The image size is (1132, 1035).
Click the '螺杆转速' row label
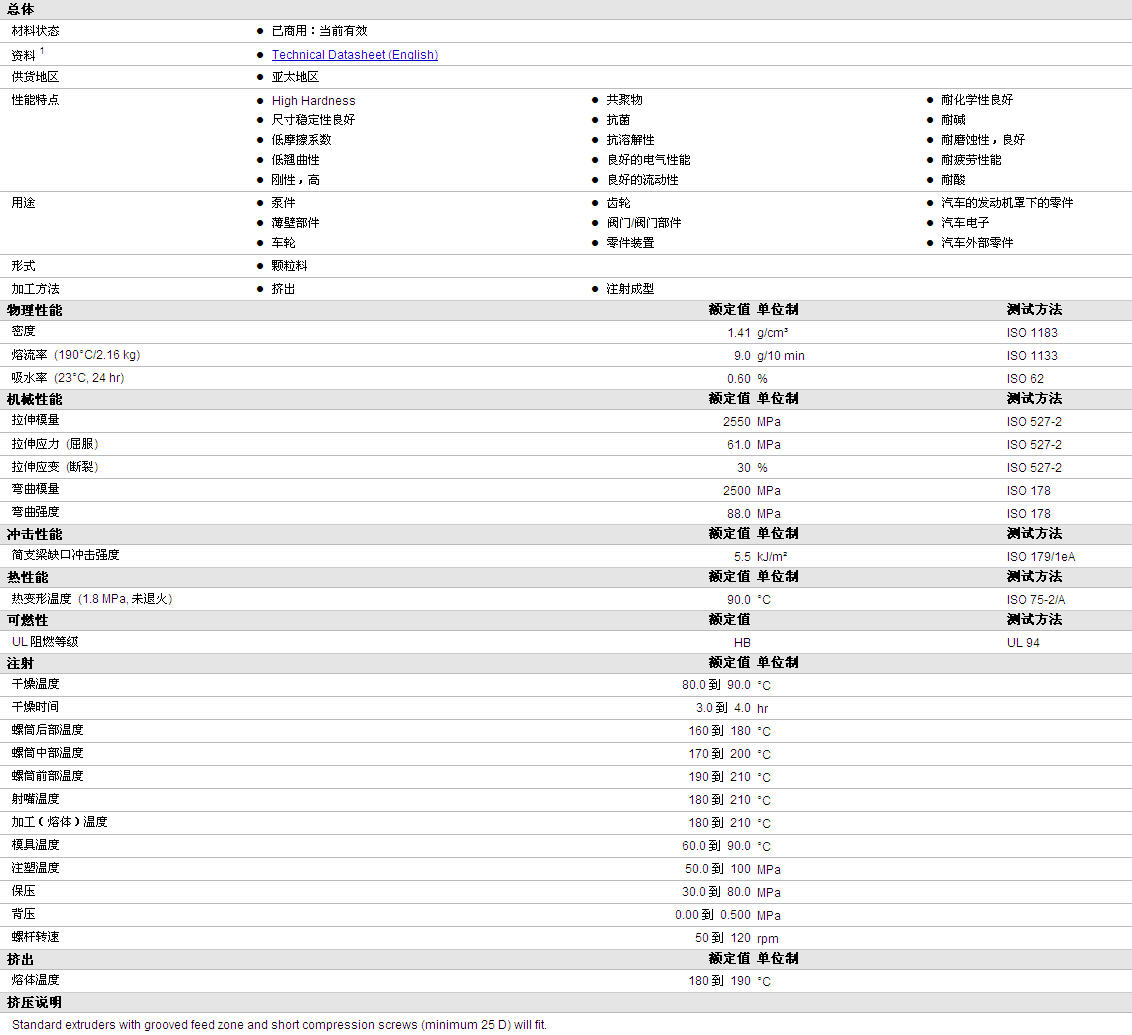(x=35, y=938)
